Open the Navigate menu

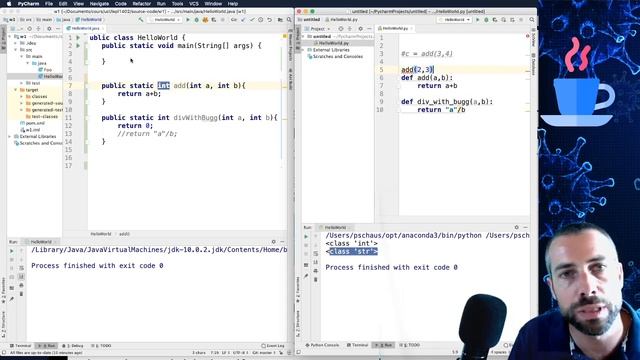click(99, 4)
